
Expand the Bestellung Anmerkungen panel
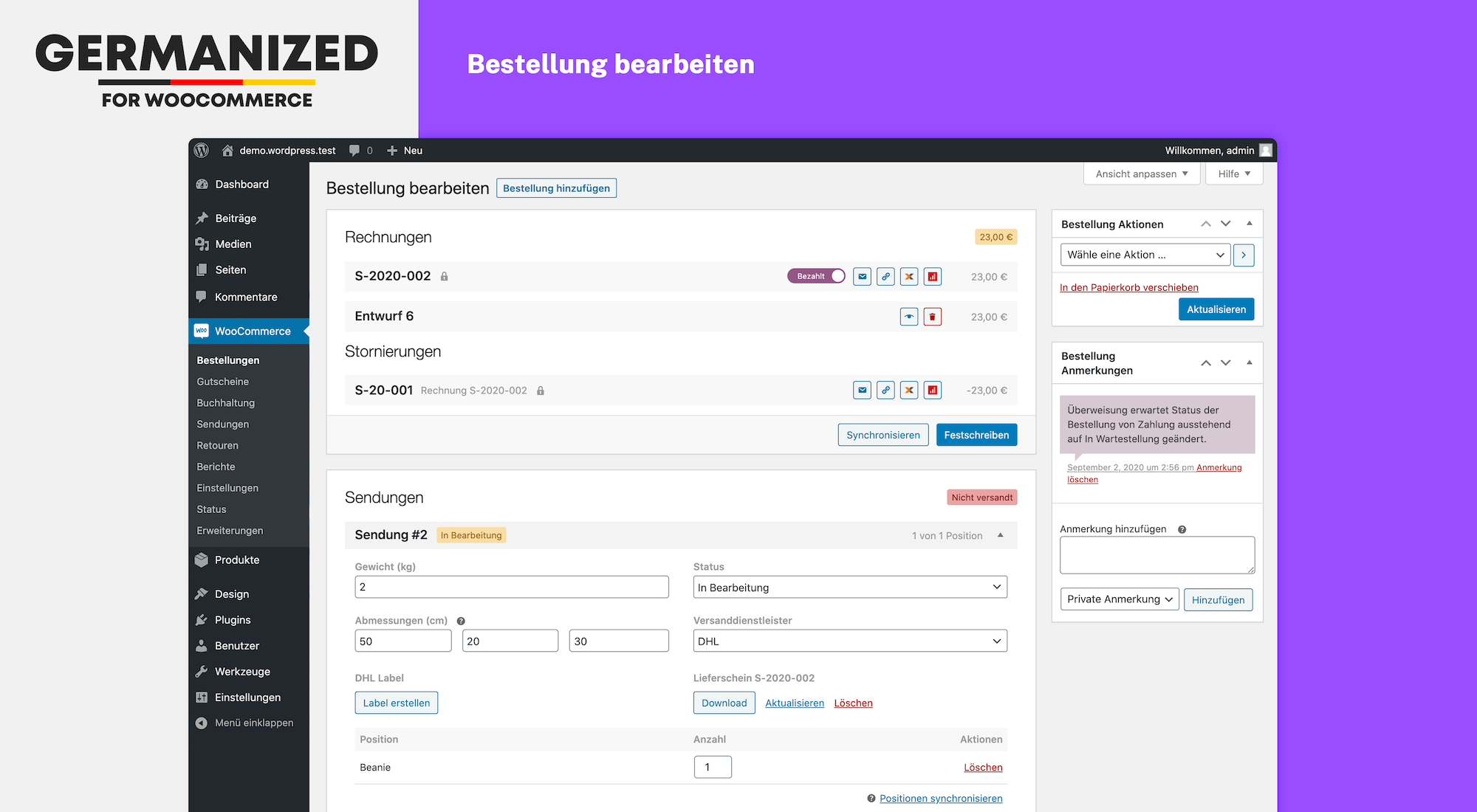(x=1250, y=363)
